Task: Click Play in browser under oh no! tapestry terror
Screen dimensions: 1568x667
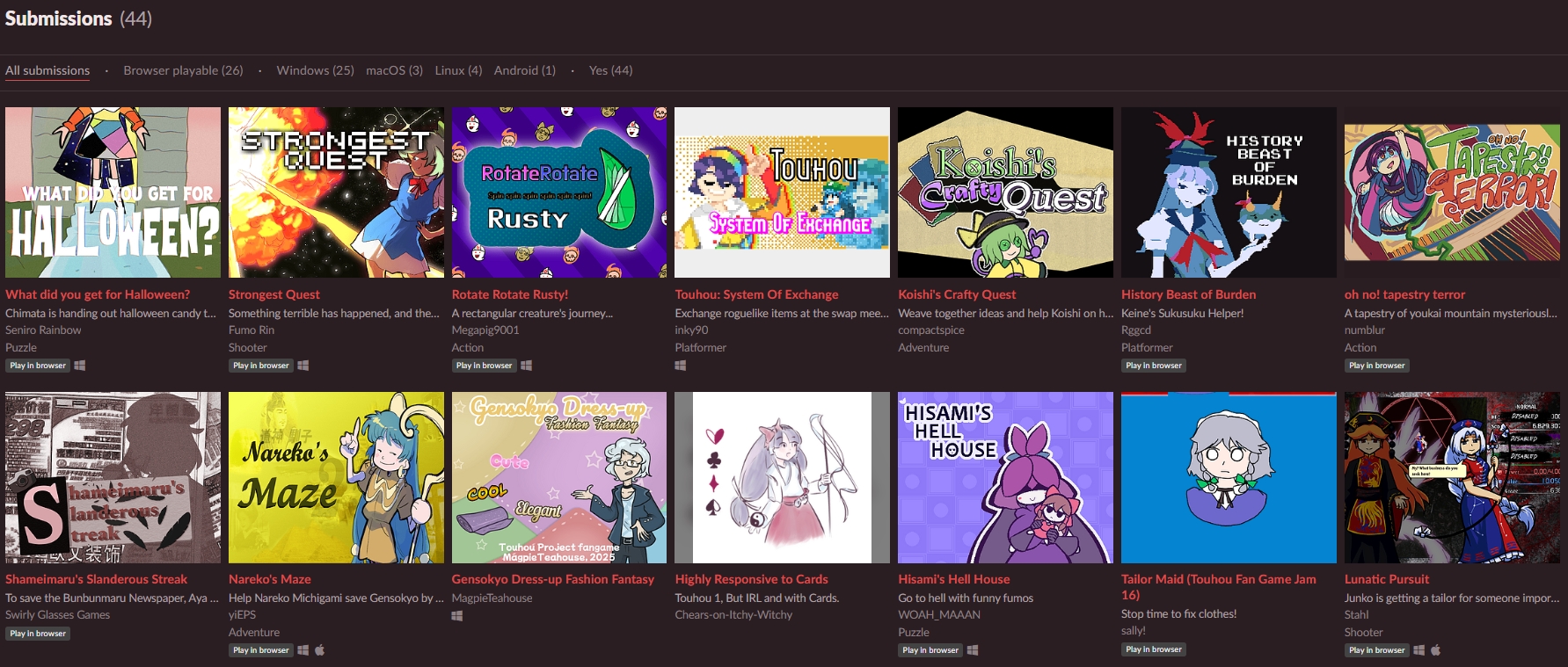Action: [1377, 366]
